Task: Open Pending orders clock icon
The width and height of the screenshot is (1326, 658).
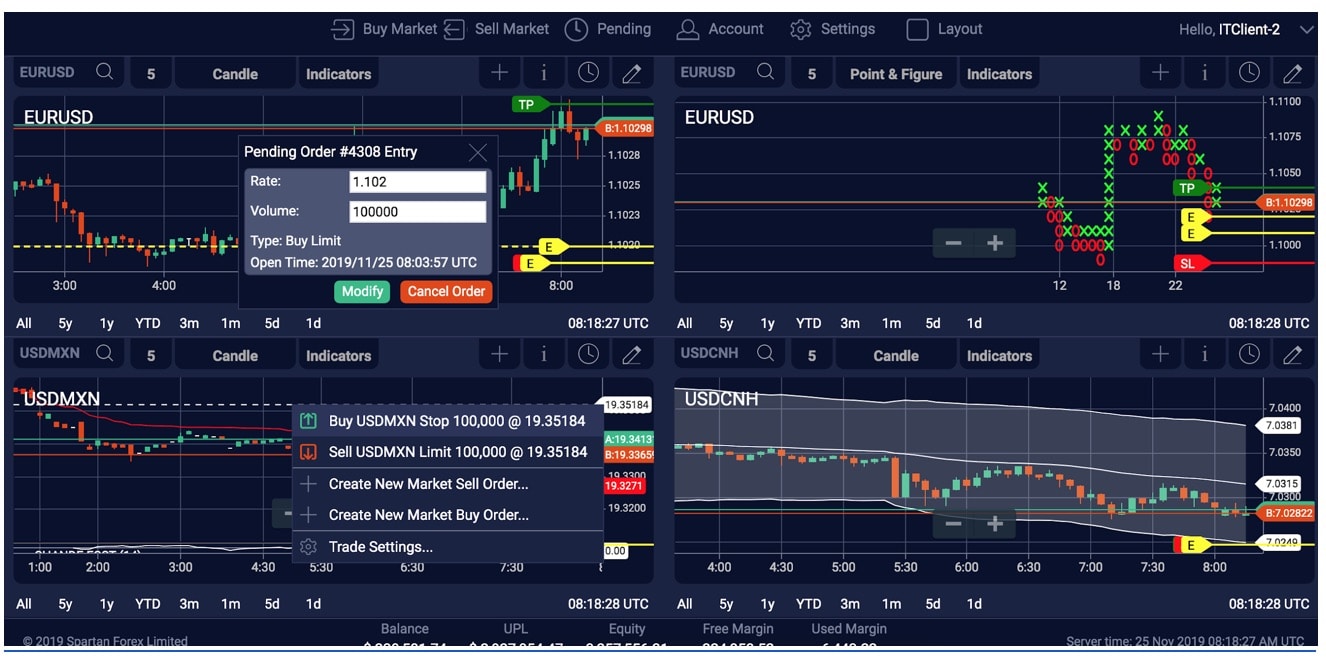Action: click(576, 29)
